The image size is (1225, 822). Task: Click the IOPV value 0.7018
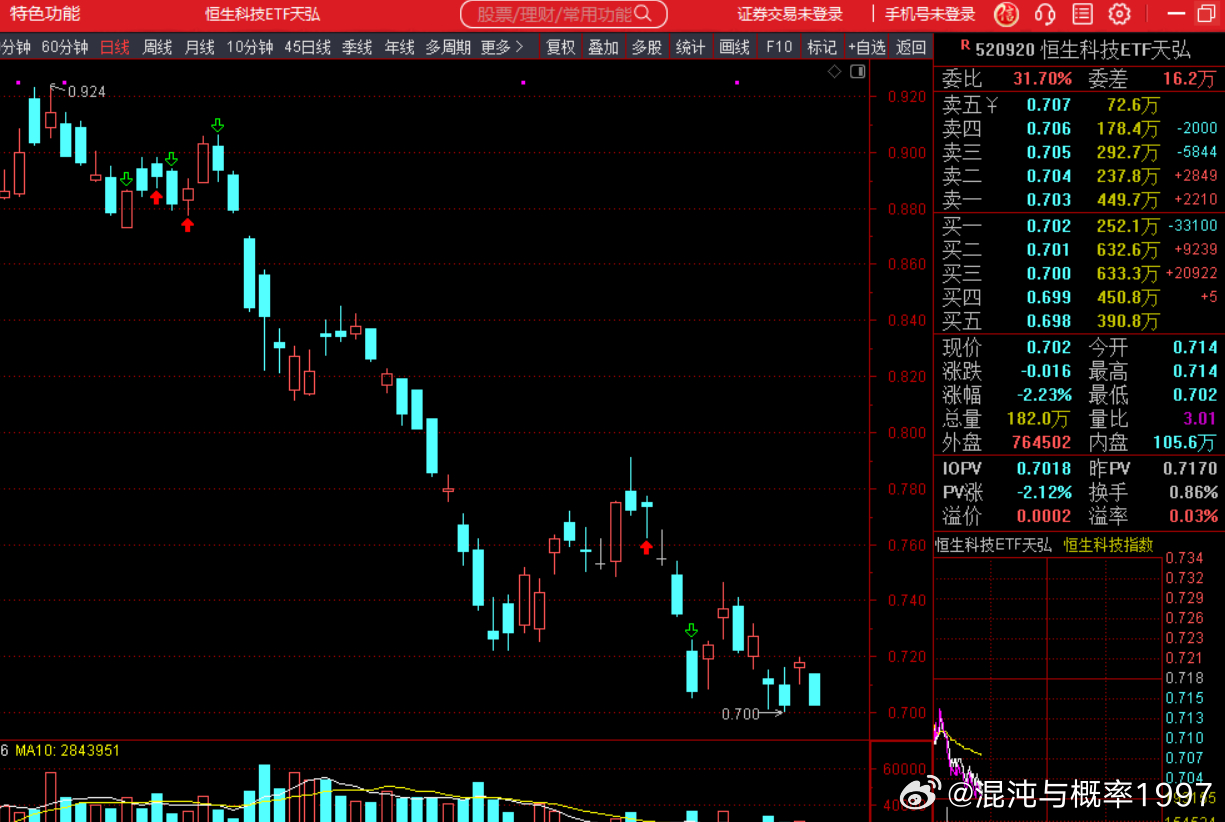[x=1044, y=468]
